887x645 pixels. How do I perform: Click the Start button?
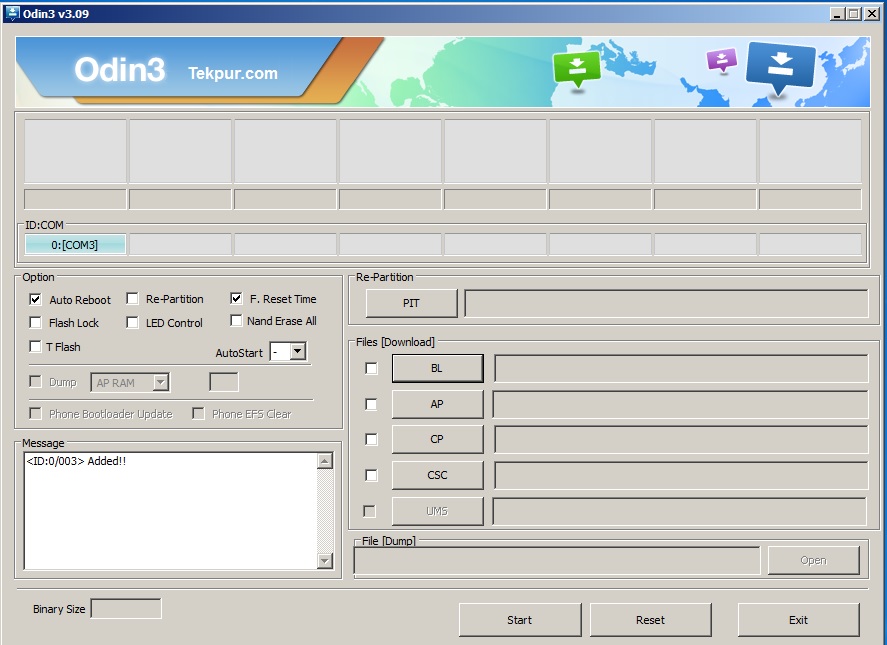(x=520, y=620)
